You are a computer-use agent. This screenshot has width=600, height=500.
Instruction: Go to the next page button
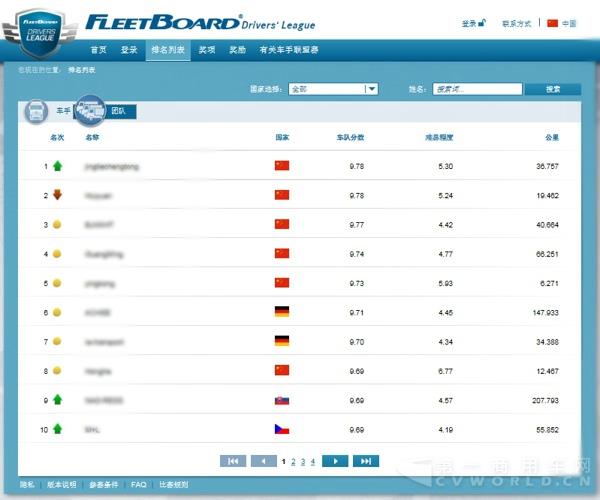(x=335, y=461)
